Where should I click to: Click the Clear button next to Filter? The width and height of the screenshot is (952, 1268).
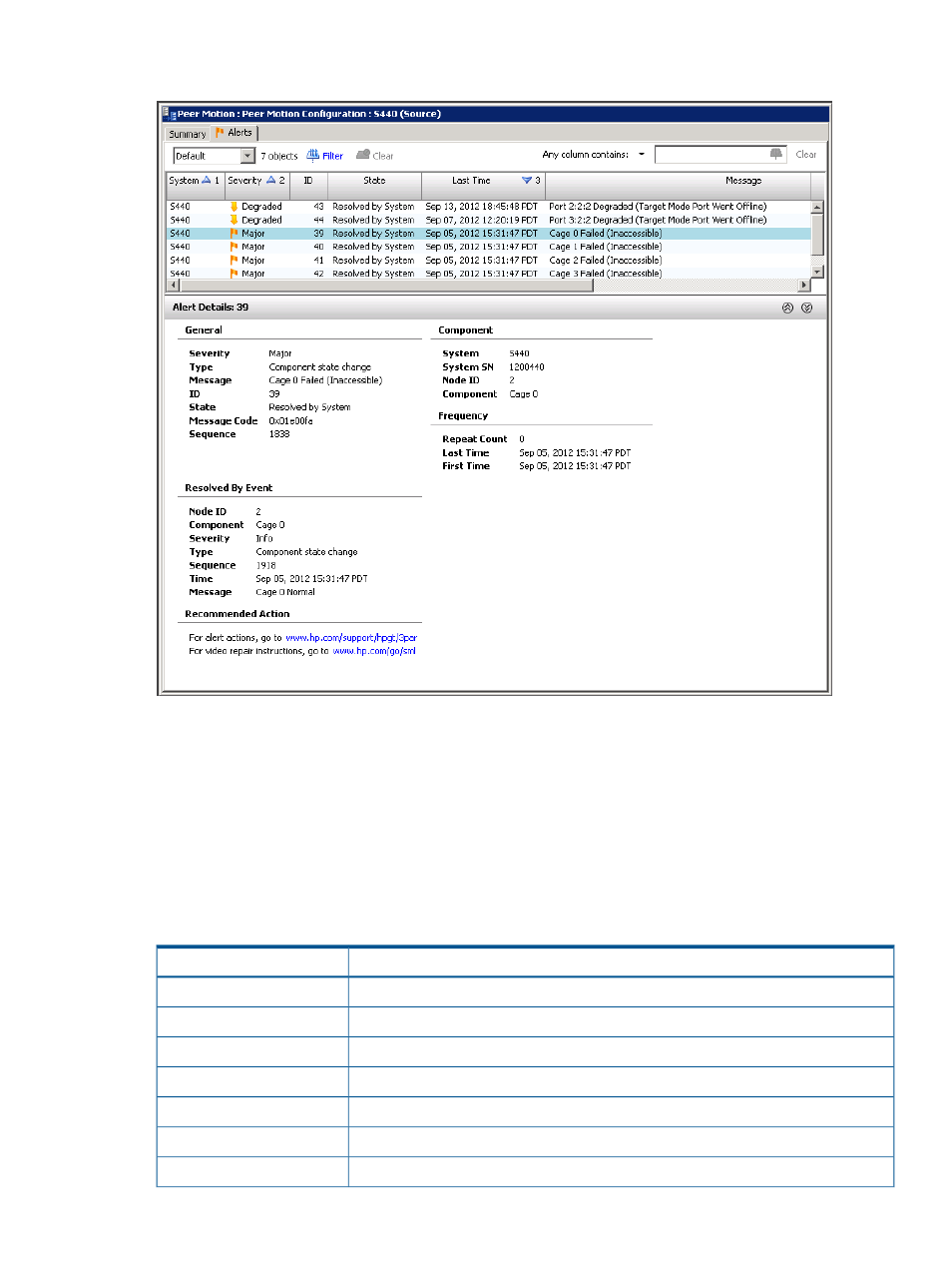tap(375, 156)
